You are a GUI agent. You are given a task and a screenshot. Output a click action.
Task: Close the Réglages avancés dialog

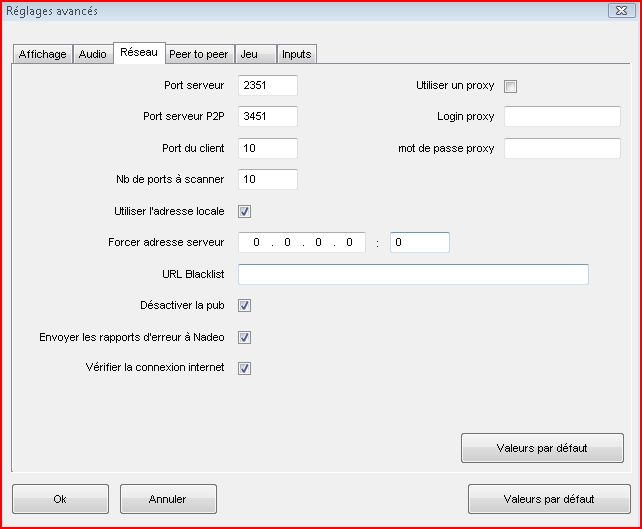[622, 11]
